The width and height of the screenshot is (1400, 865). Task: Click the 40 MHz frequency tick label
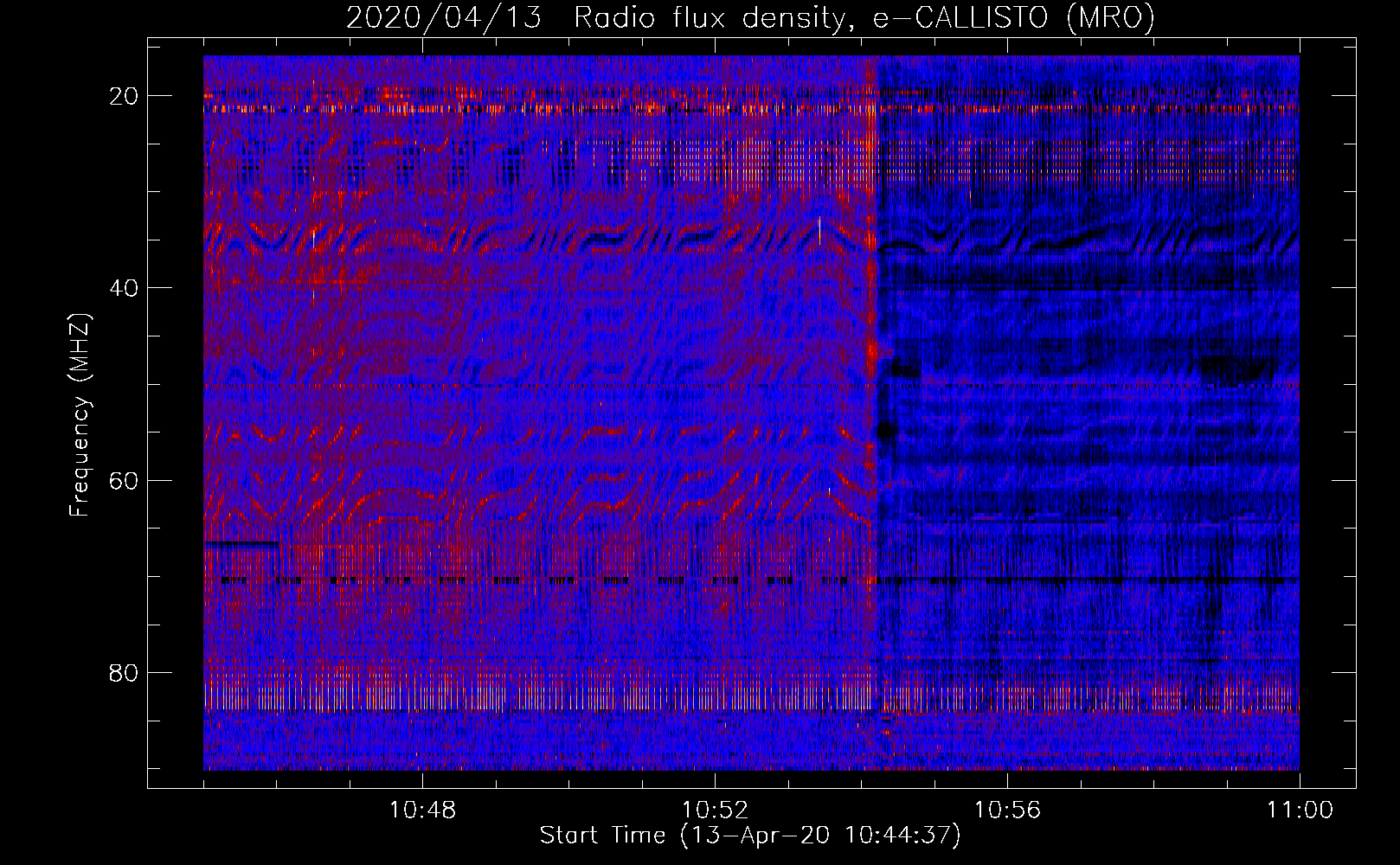point(125,288)
